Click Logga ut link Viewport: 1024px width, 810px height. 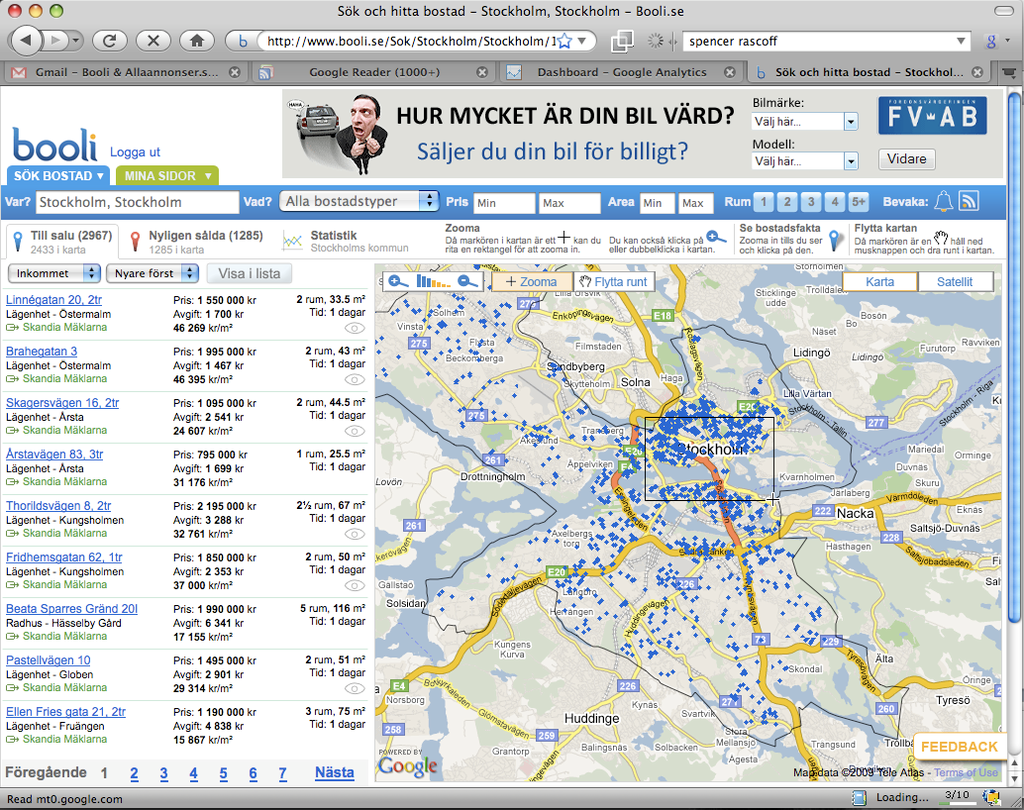(x=135, y=152)
